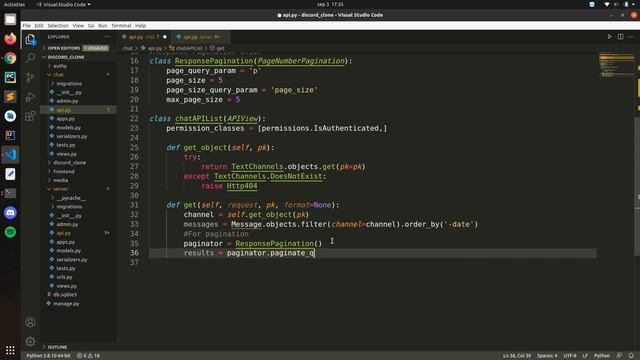640x360 pixels.
Task: Launch Firefox from the dock
Action: click(x=10, y=39)
